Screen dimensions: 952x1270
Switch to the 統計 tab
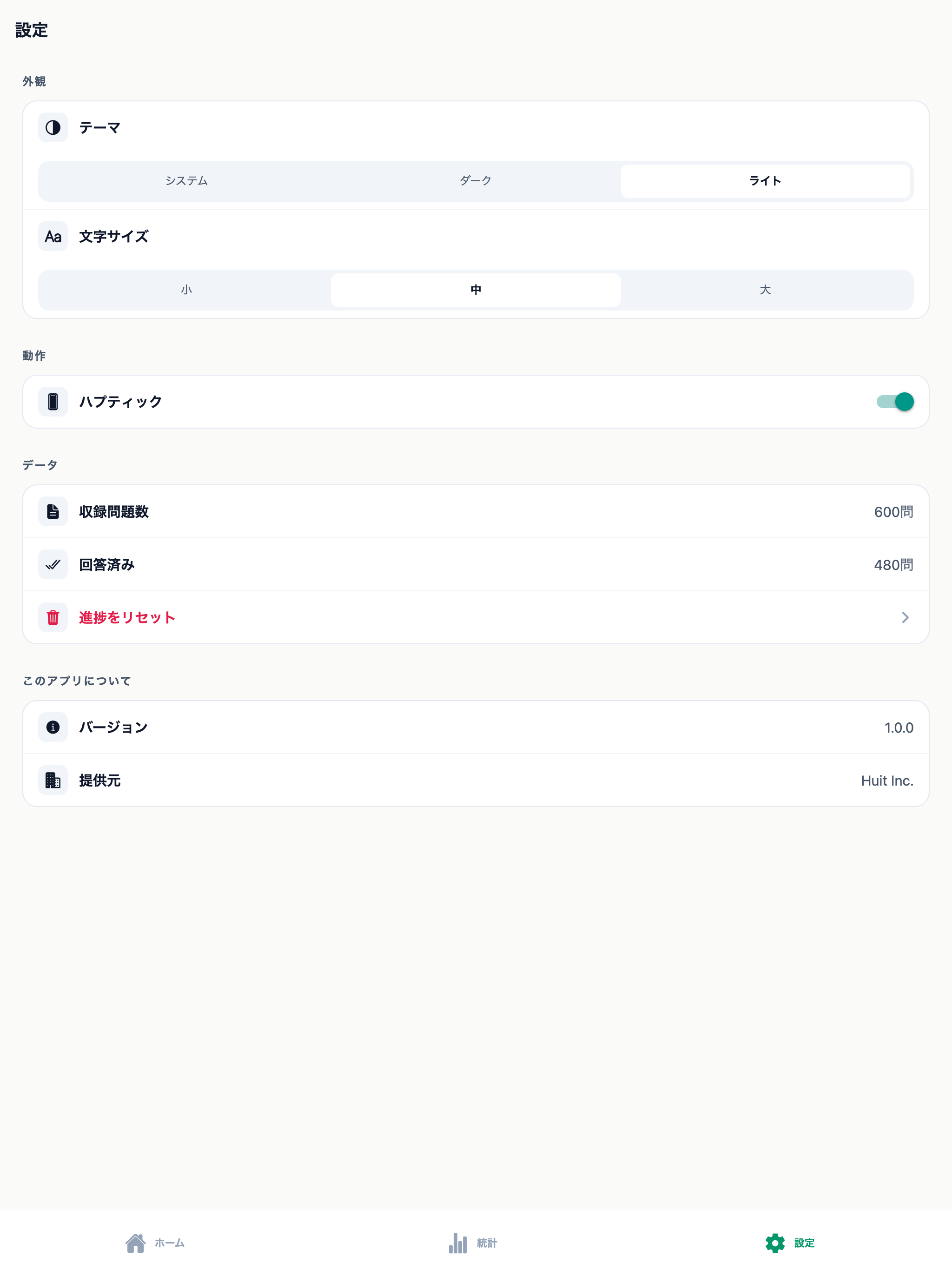(473, 1243)
